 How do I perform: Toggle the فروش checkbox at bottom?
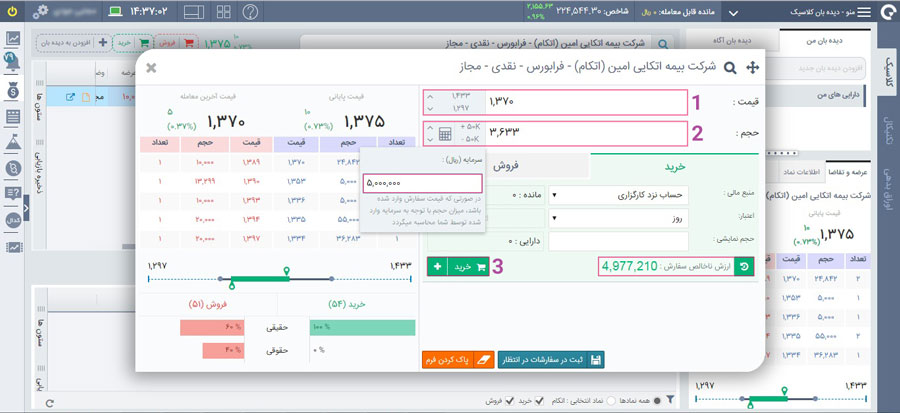(508, 400)
